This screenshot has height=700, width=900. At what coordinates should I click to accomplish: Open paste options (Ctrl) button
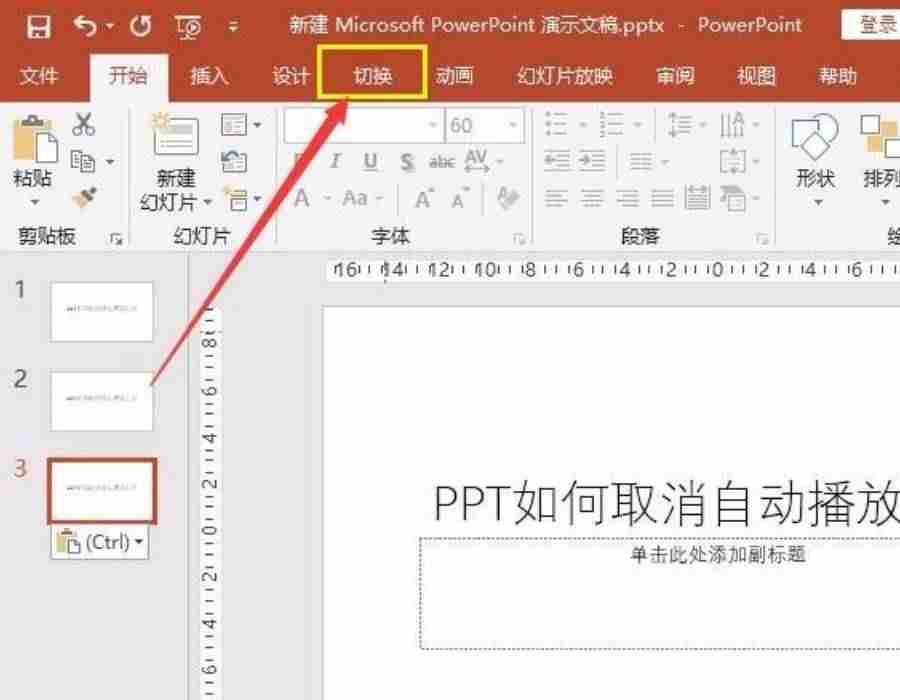(100, 542)
